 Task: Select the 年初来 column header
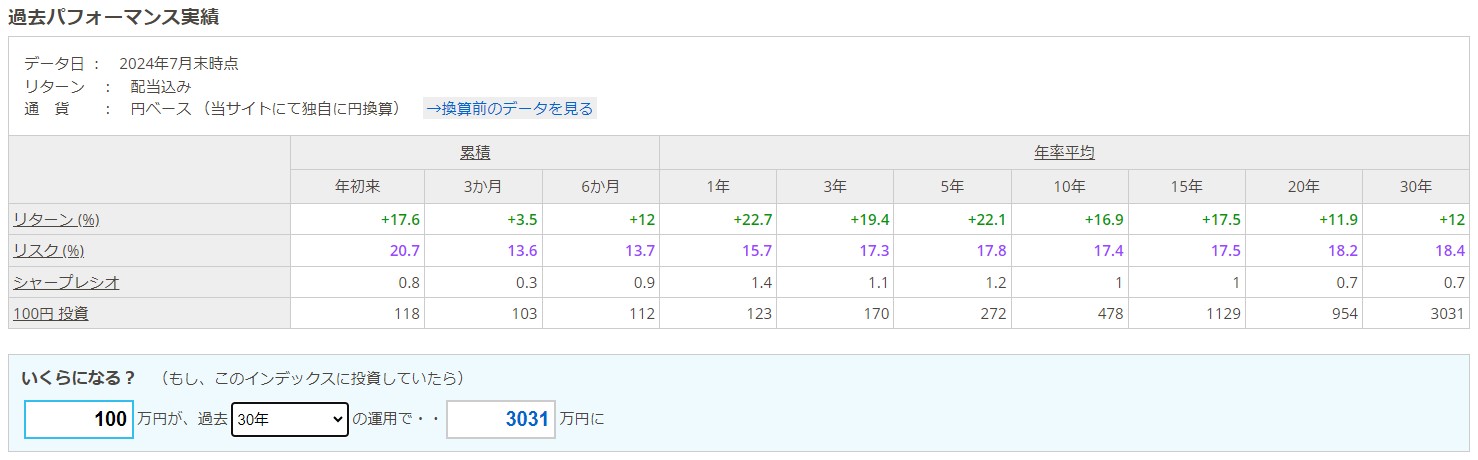(x=357, y=186)
